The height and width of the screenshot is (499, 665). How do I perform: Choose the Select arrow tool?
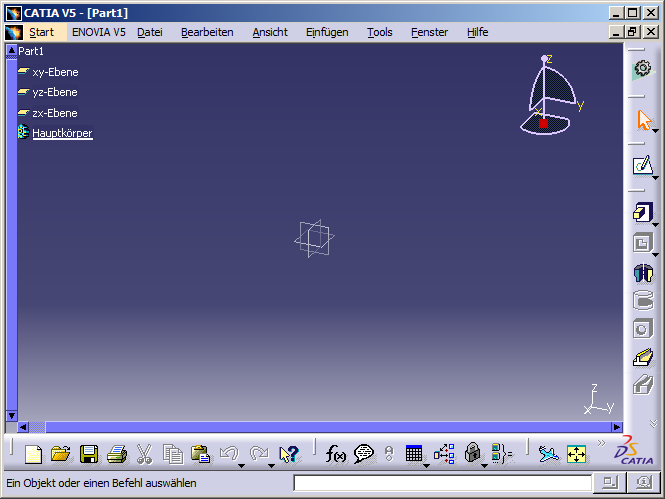(x=644, y=120)
